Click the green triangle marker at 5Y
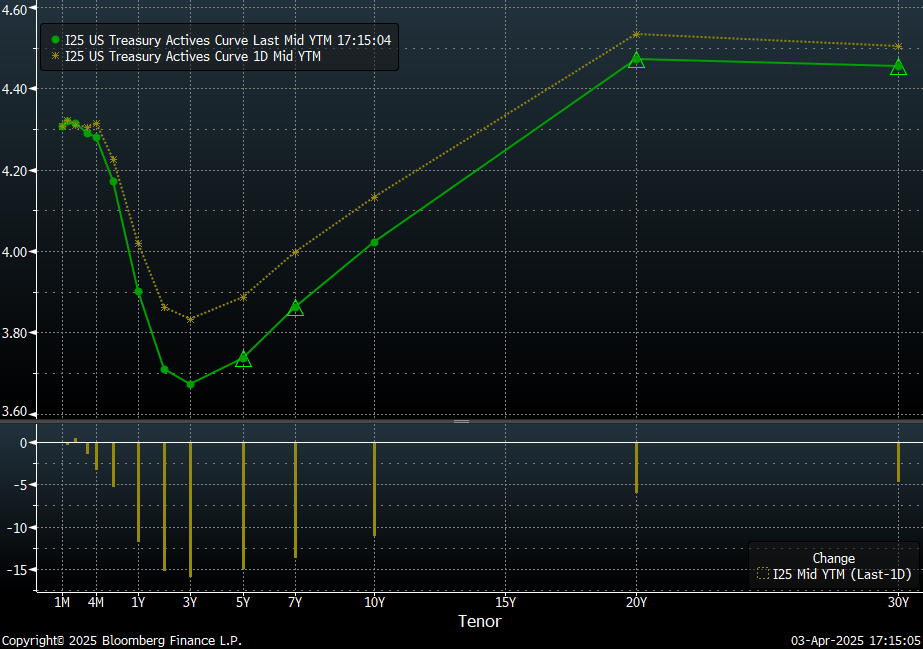This screenshot has width=923, height=649. click(243, 358)
